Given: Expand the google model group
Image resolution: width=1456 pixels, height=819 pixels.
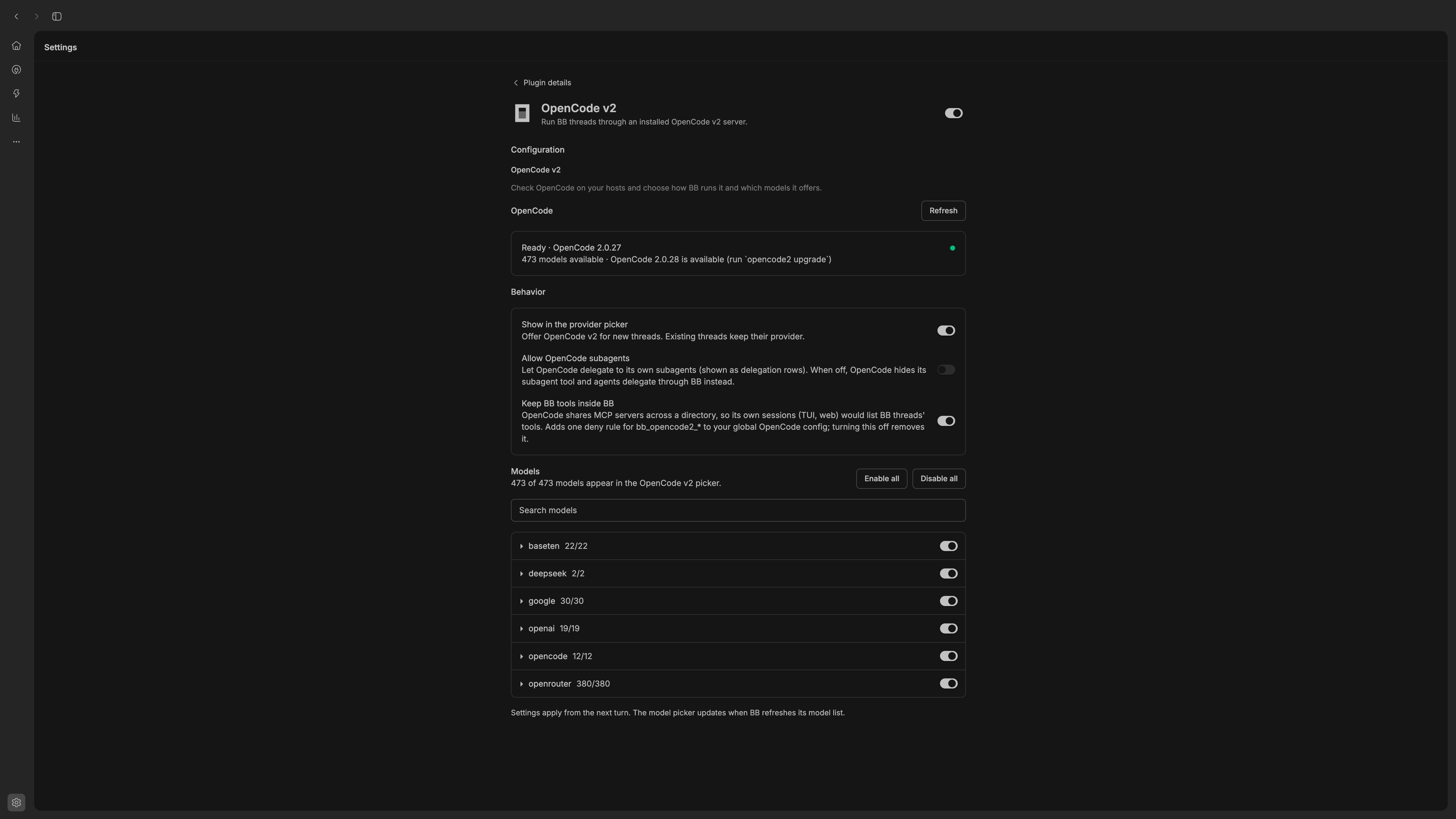Looking at the screenshot, I should (521, 601).
